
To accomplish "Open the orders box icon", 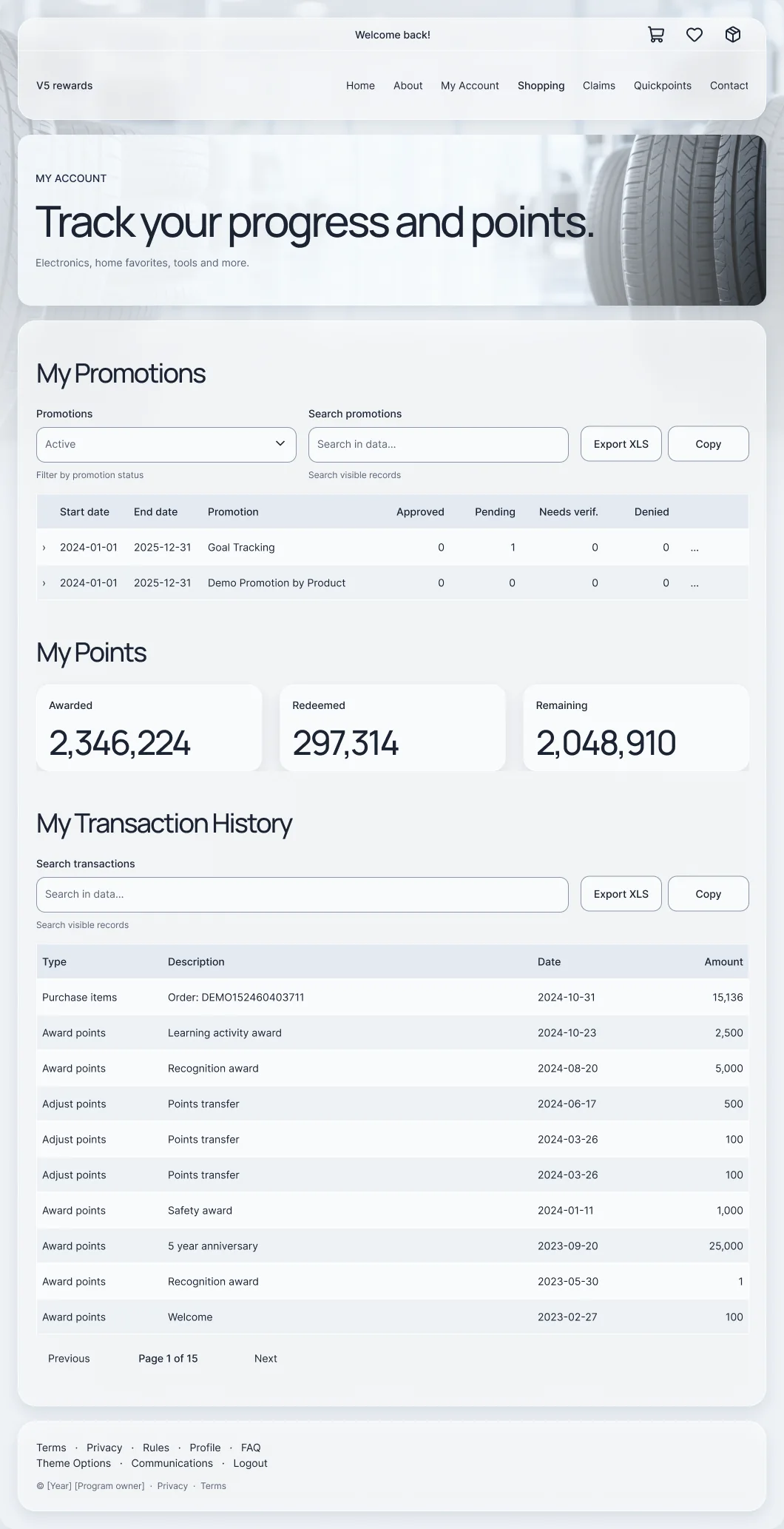I will pyautogui.click(x=733, y=35).
